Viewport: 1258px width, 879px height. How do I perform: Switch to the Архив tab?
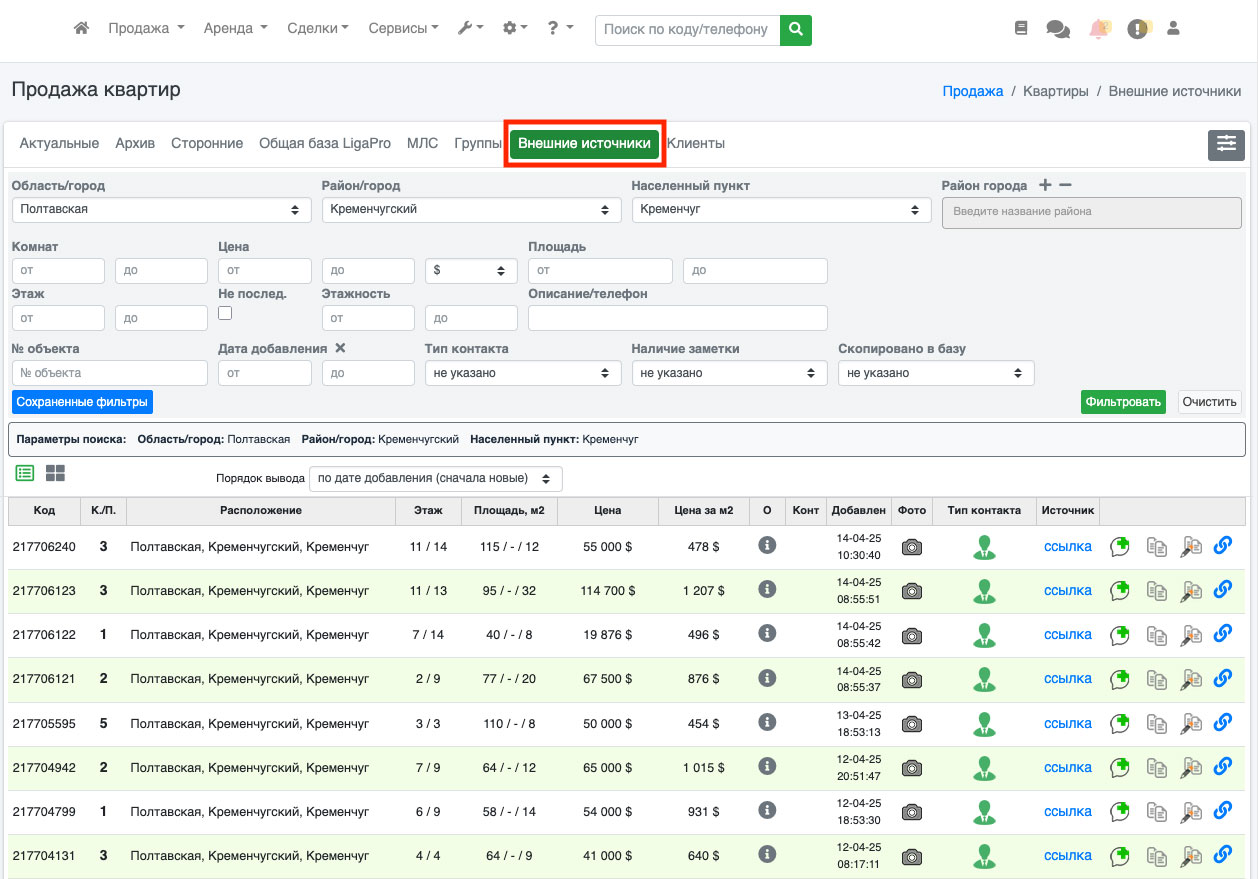135,144
